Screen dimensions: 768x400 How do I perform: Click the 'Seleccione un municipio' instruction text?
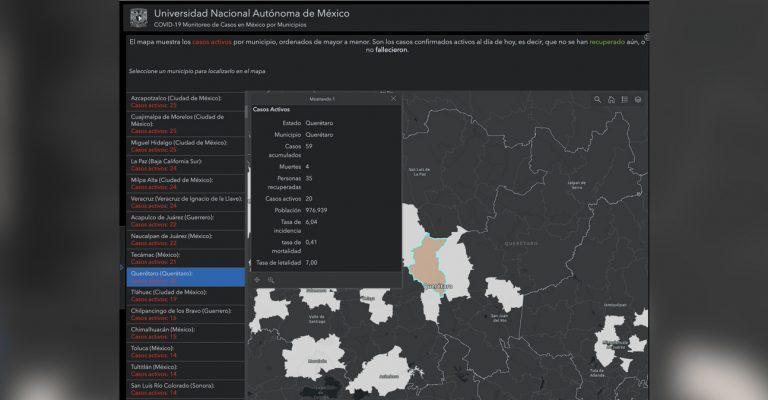point(197,71)
